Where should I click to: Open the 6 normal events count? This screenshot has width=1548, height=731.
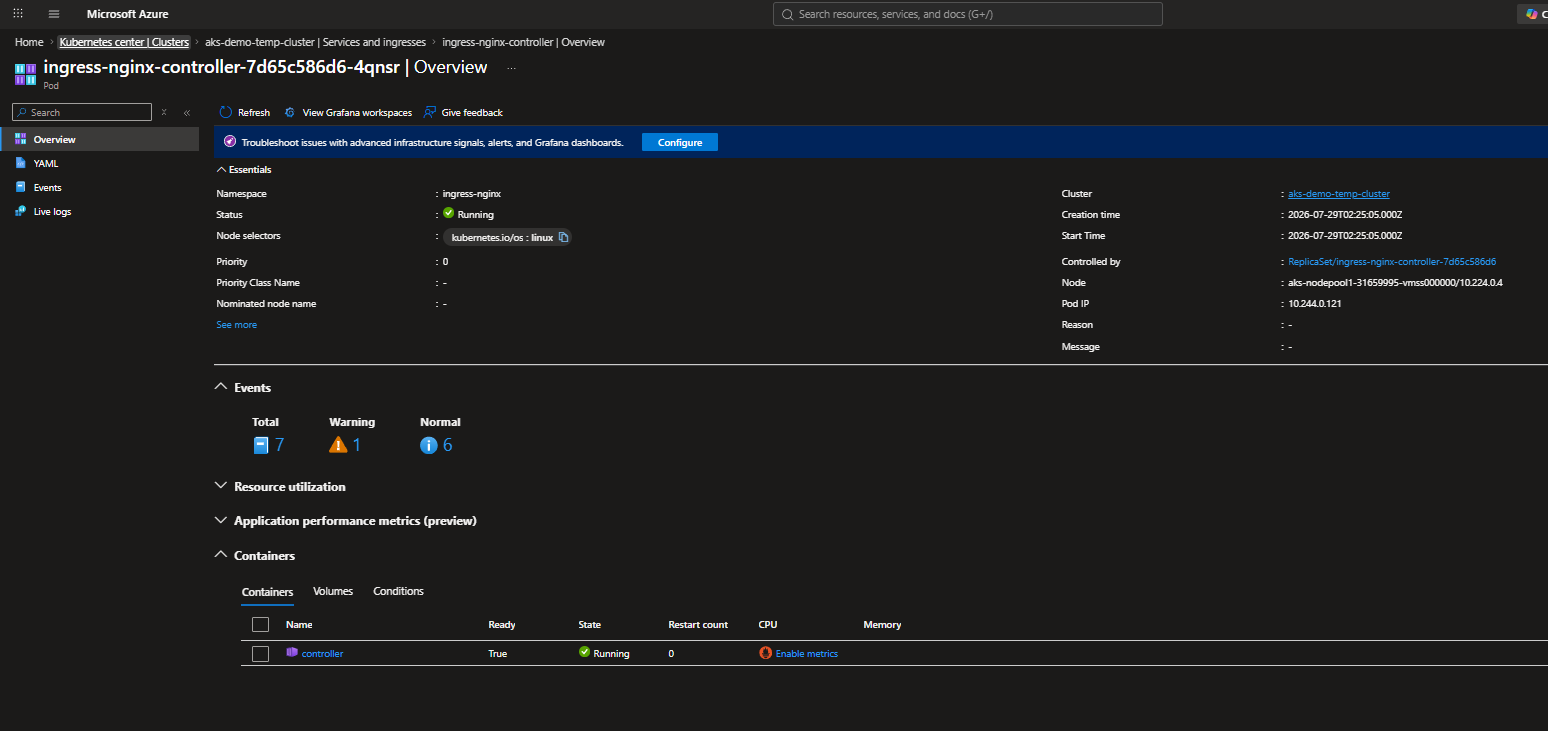(447, 445)
